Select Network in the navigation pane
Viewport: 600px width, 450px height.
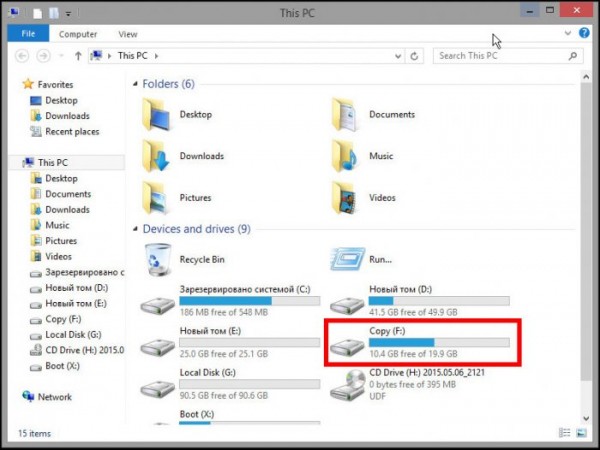click(54, 397)
